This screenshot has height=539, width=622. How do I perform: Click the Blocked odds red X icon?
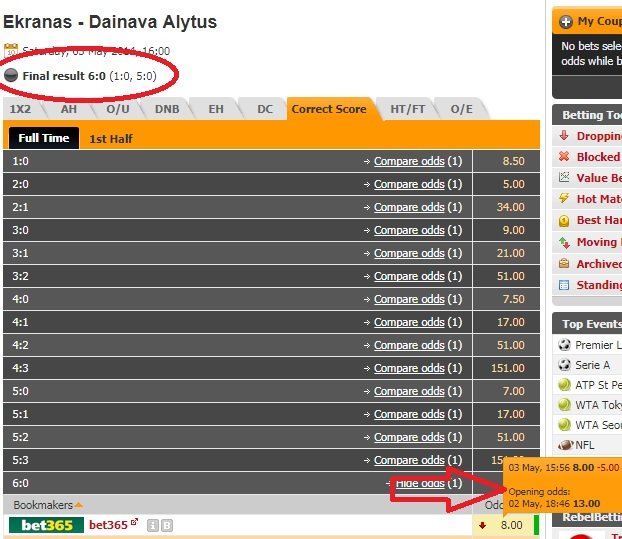tap(564, 156)
